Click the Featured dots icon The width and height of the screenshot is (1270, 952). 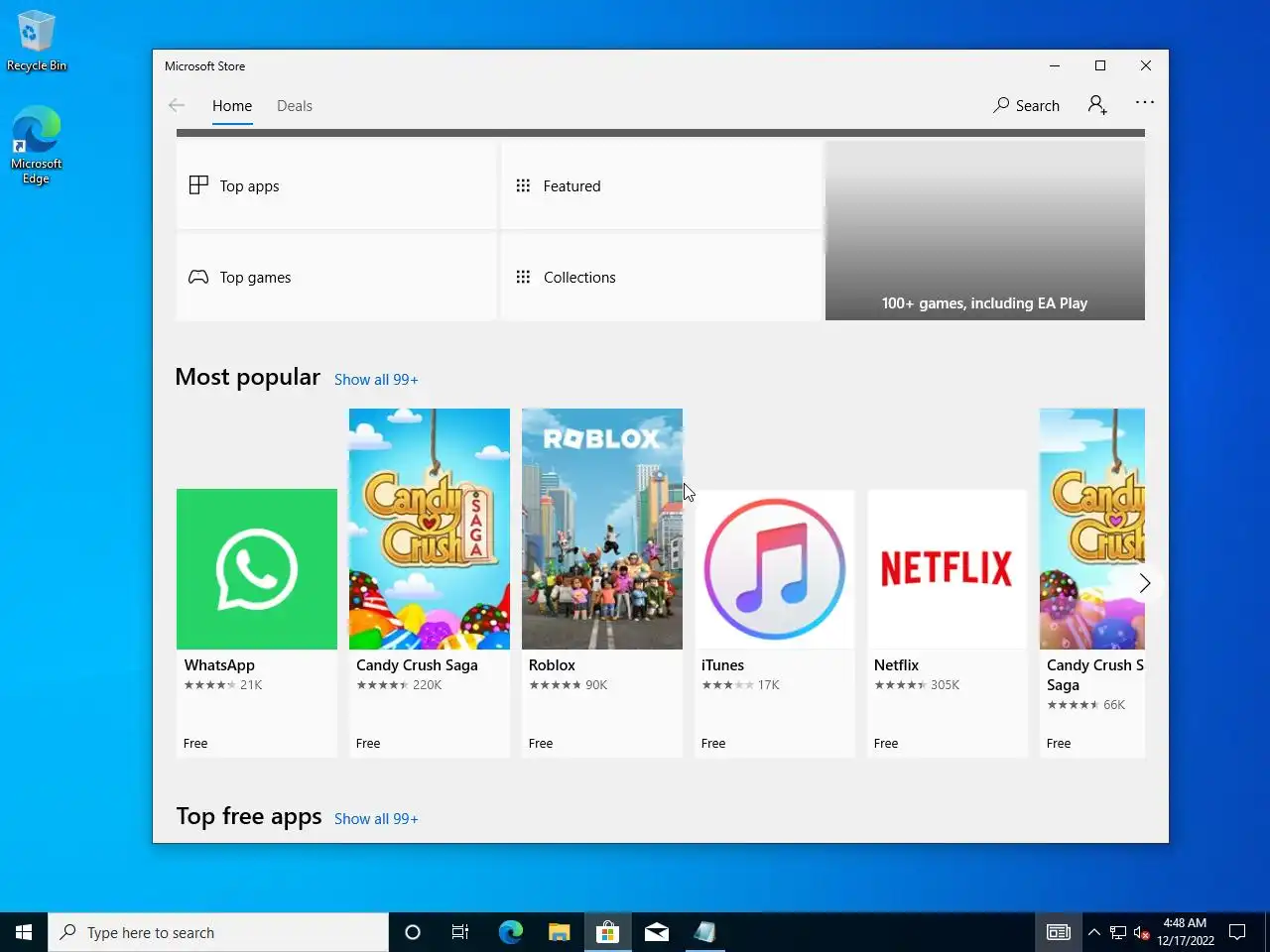[x=523, y=185]
